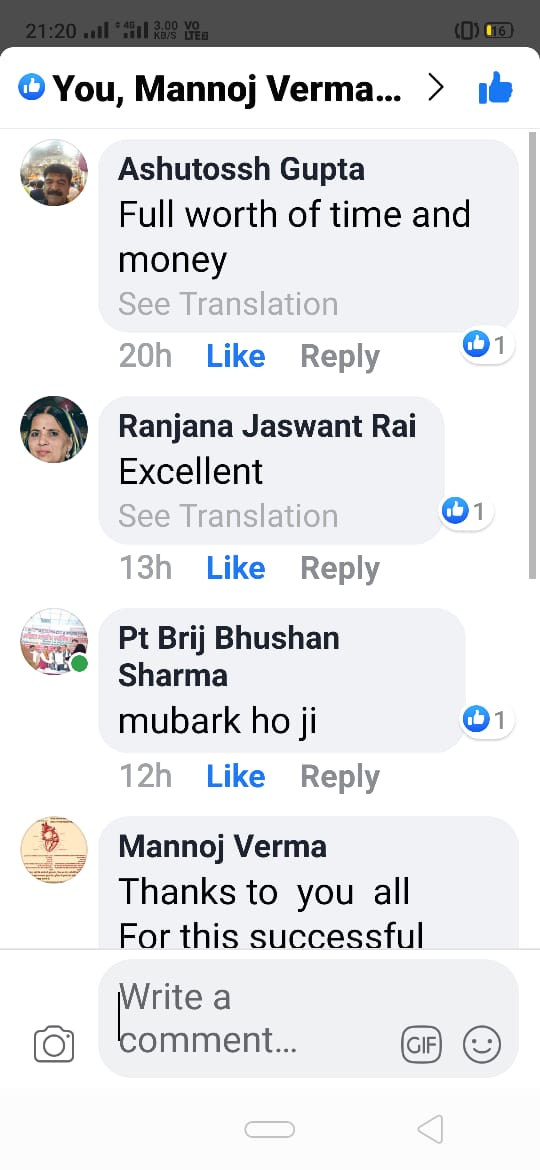Like Pt Brij Bhushan Sharma's comment
This screenshot has height=1170, width=540.
[x=236, y=777]
